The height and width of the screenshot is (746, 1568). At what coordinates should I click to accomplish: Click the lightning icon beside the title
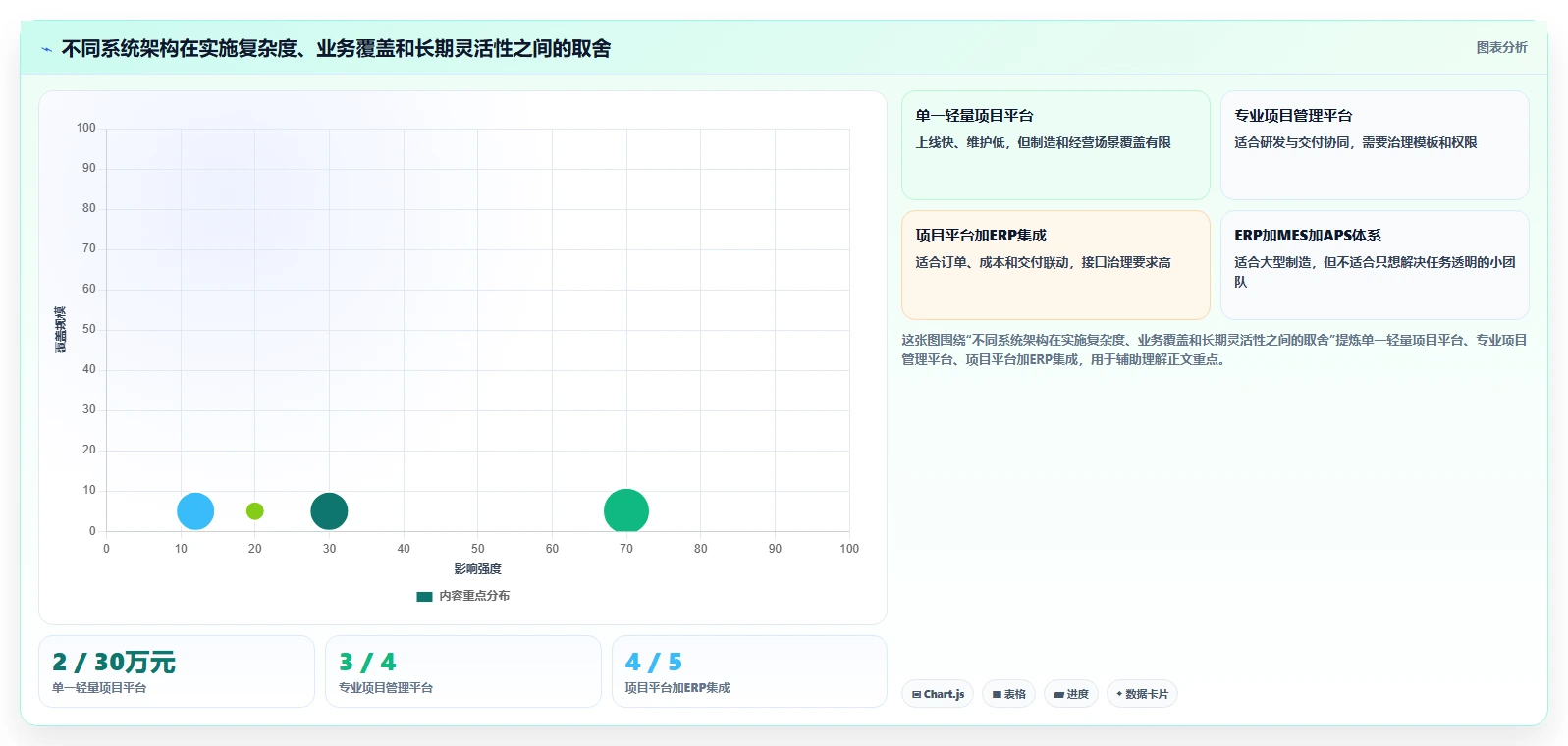click(46, 49)
